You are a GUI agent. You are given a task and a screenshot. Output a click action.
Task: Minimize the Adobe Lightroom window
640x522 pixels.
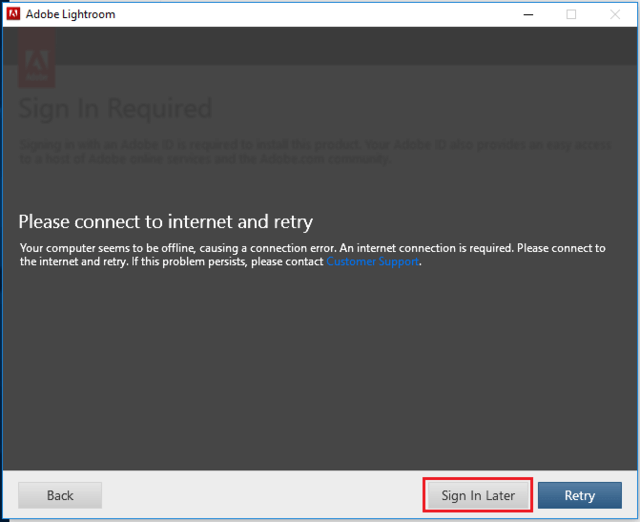click(x=525, y=14)
